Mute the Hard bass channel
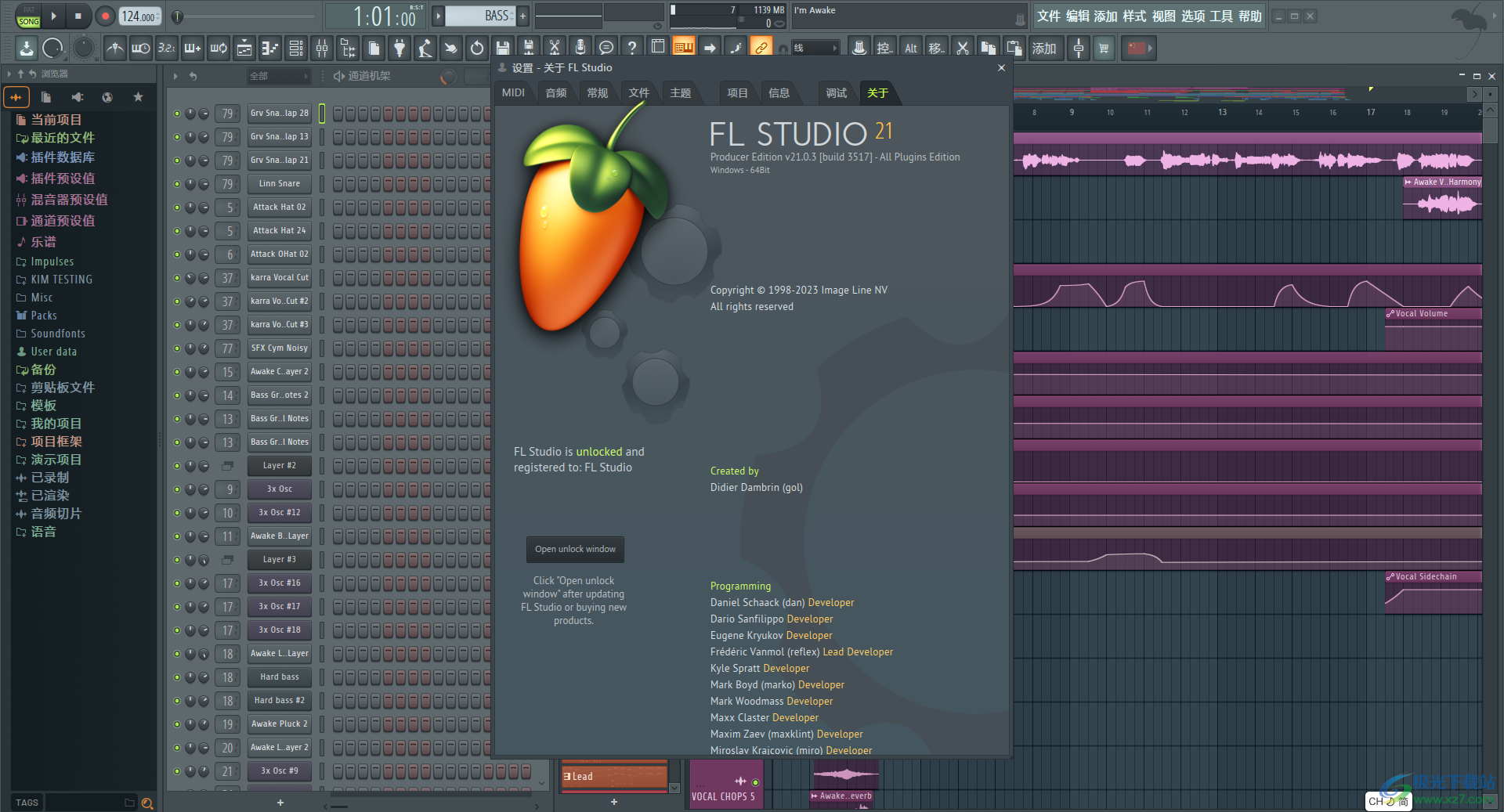The height and width of the screenshot is (812, 1504). coord(177,677)
